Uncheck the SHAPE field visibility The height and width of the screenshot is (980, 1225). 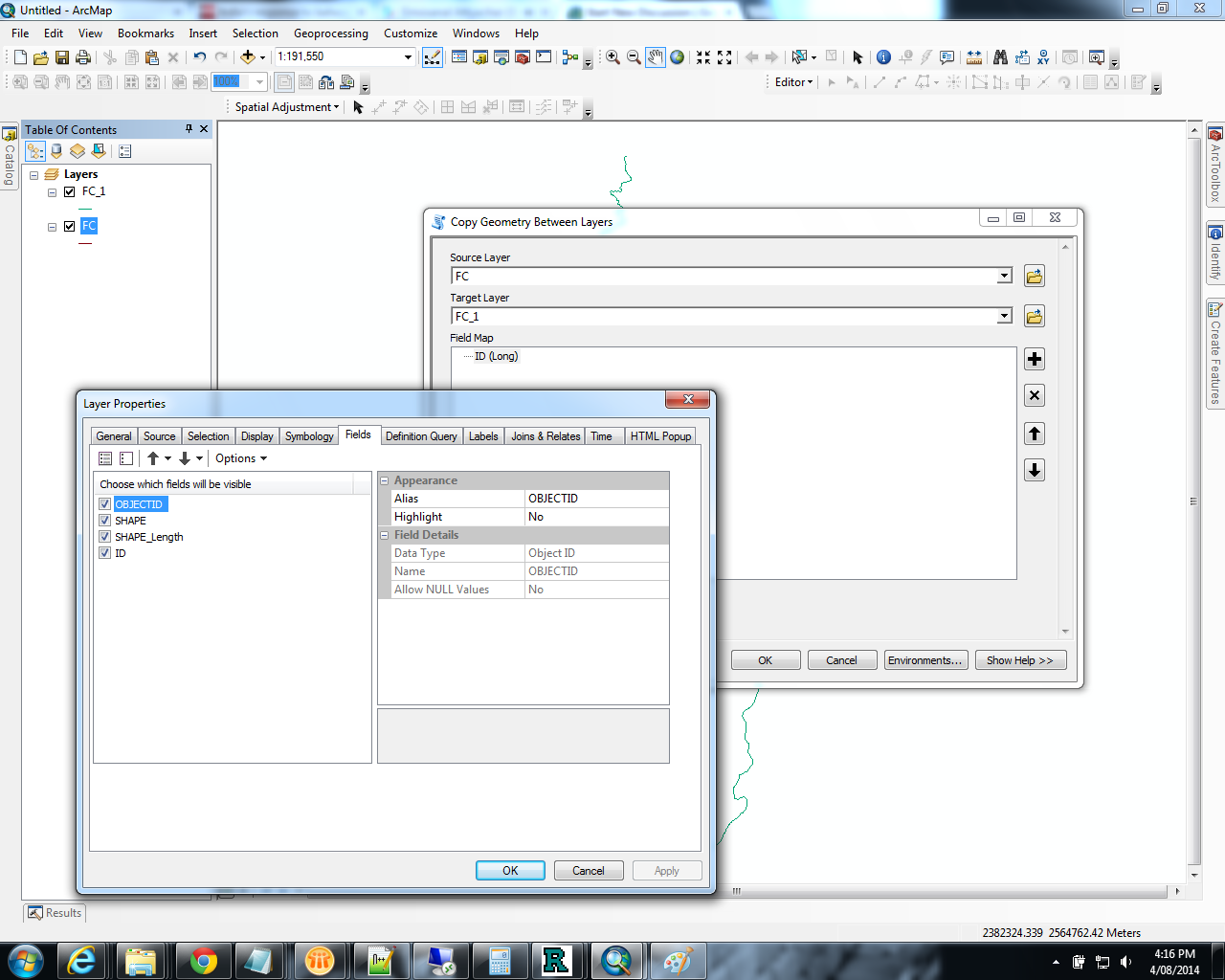[x=105, y=521]
